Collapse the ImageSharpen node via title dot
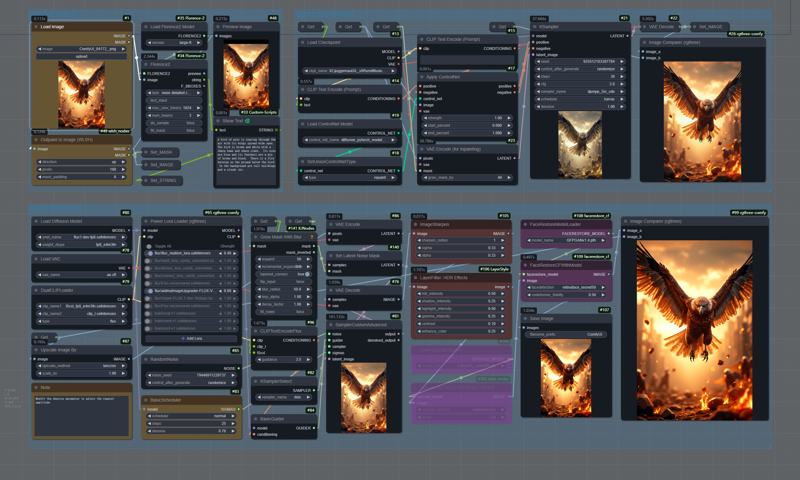Viewport: 800px width, 480px height. click(x=415, y=224)
